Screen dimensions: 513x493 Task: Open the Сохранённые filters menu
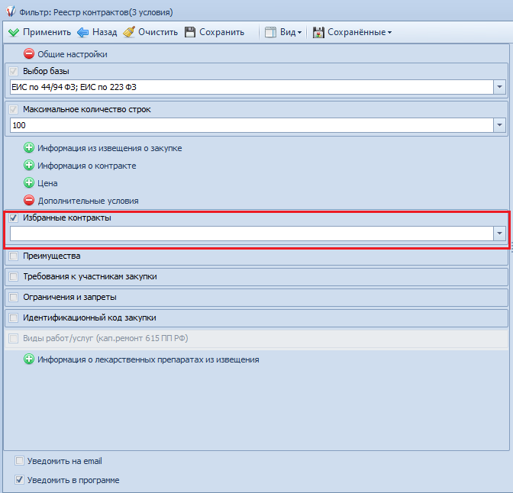[x=352, y=32]
